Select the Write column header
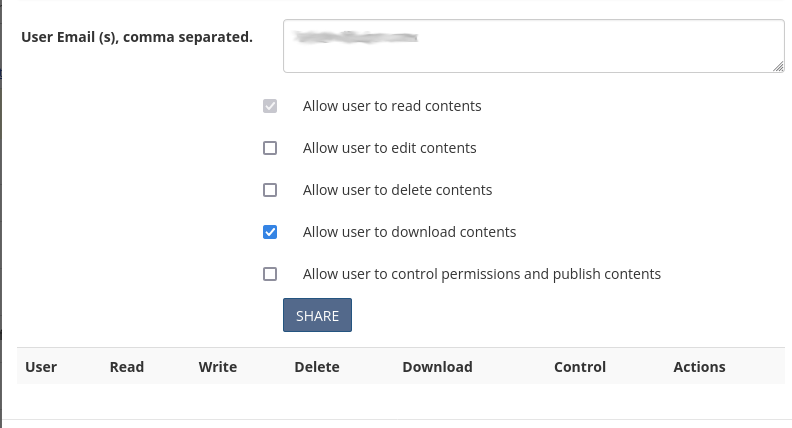The width and height of the screenshot is (792, 428). point(218,367)
